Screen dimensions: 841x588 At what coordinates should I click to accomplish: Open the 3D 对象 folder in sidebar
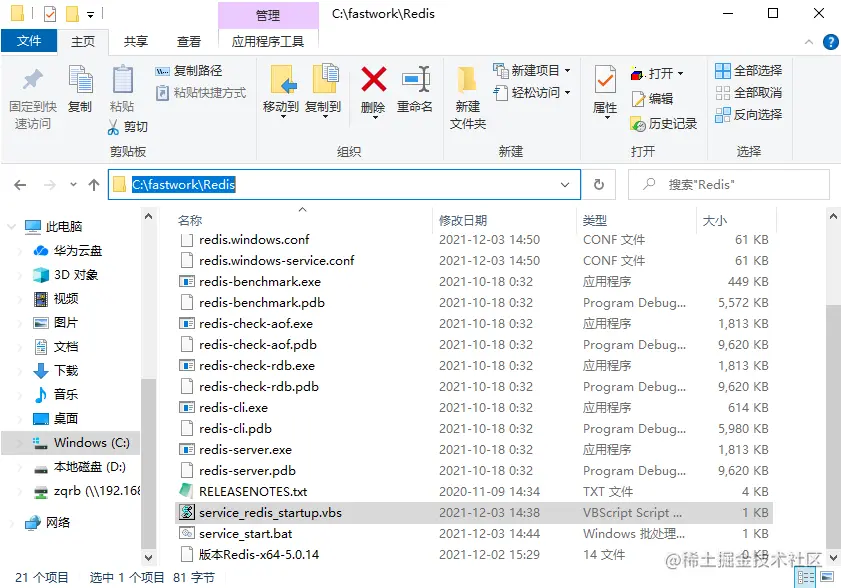click(x=65, y=275)
